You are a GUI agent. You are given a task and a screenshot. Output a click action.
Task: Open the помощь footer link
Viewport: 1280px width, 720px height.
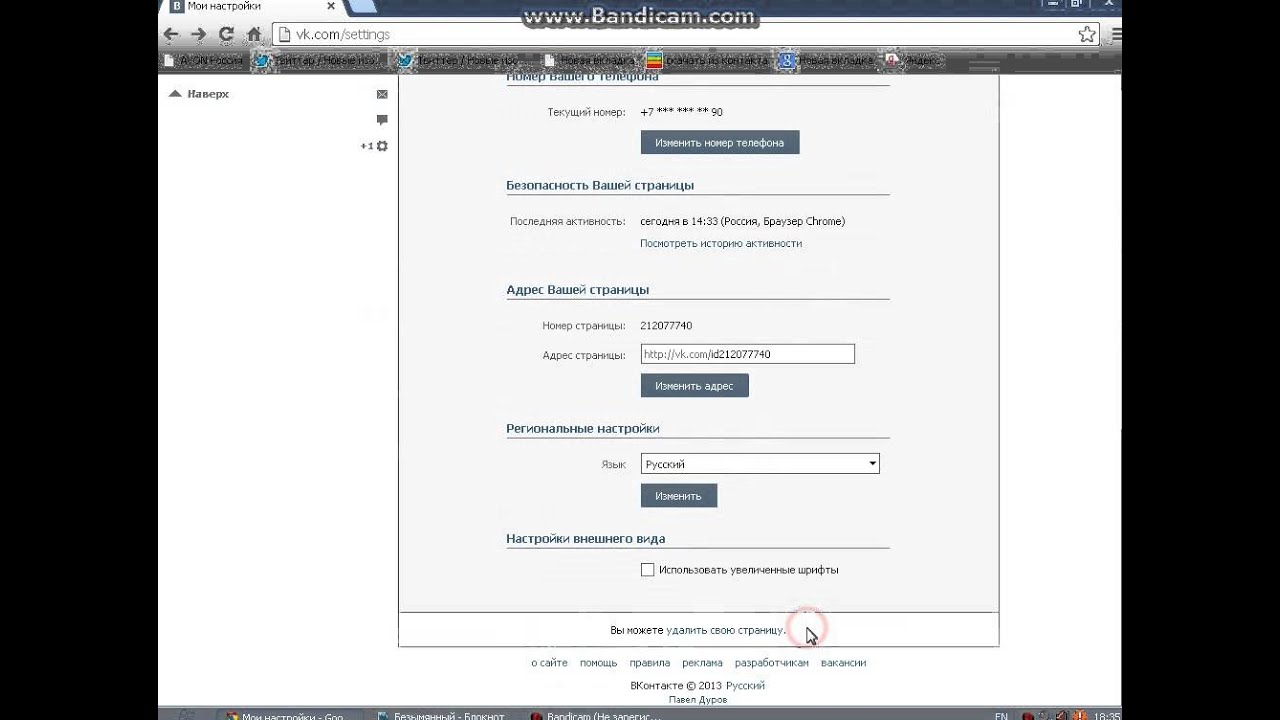pyautogui.click(x=598, y=662)
